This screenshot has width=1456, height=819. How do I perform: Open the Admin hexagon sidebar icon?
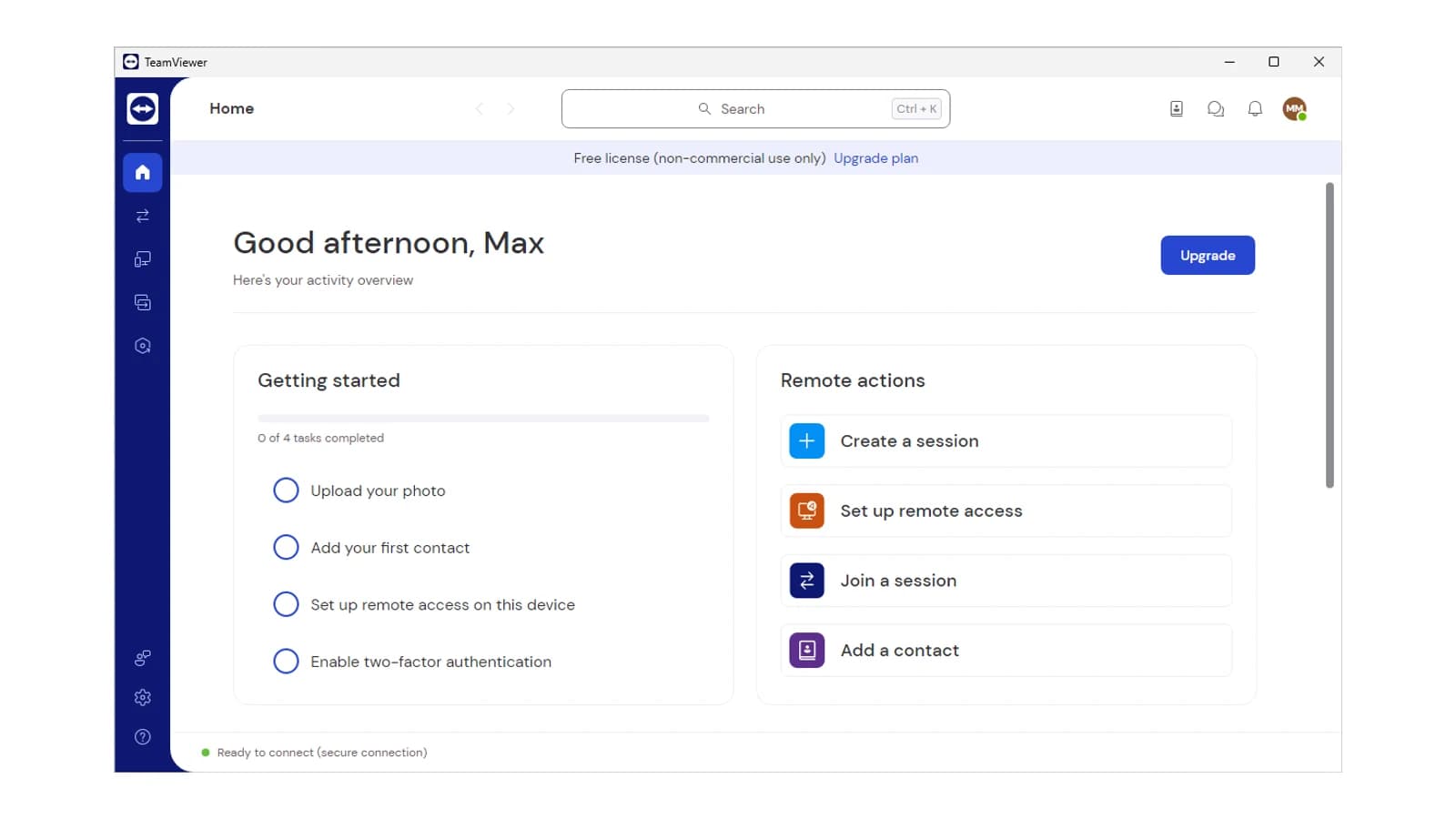pyautogui.click(x=143, y=346)
